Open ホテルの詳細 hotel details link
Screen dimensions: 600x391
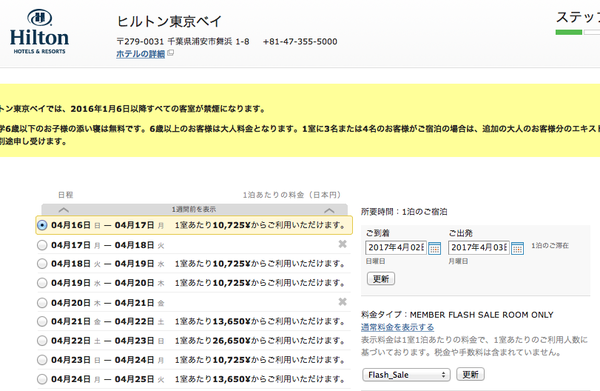tap(140, 54)
